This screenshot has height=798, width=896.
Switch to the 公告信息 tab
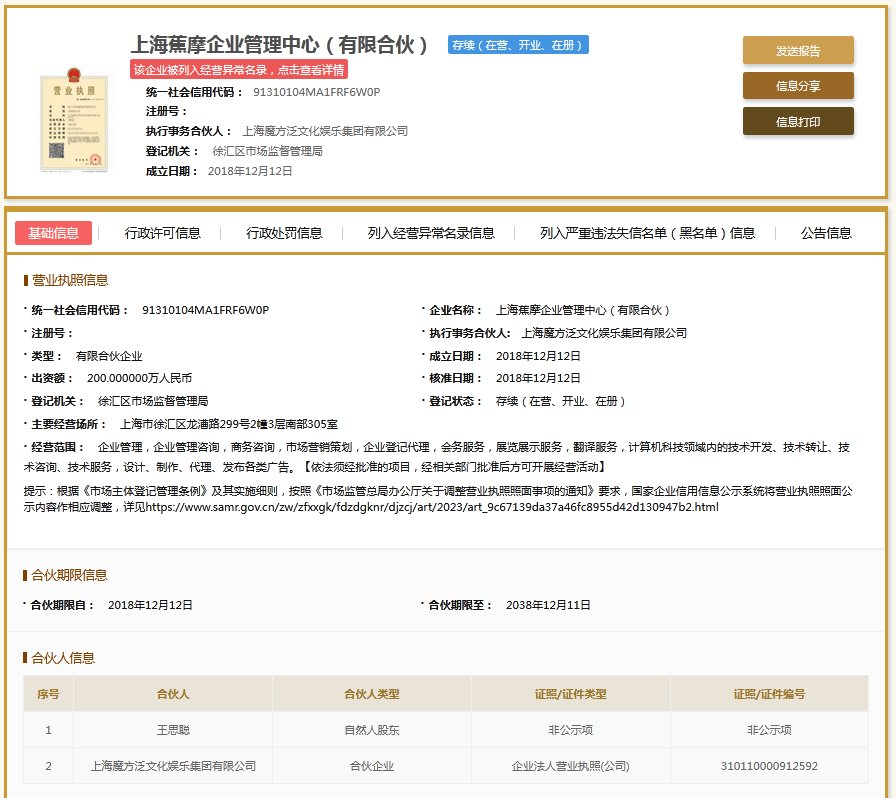click(x=826, y=233)
